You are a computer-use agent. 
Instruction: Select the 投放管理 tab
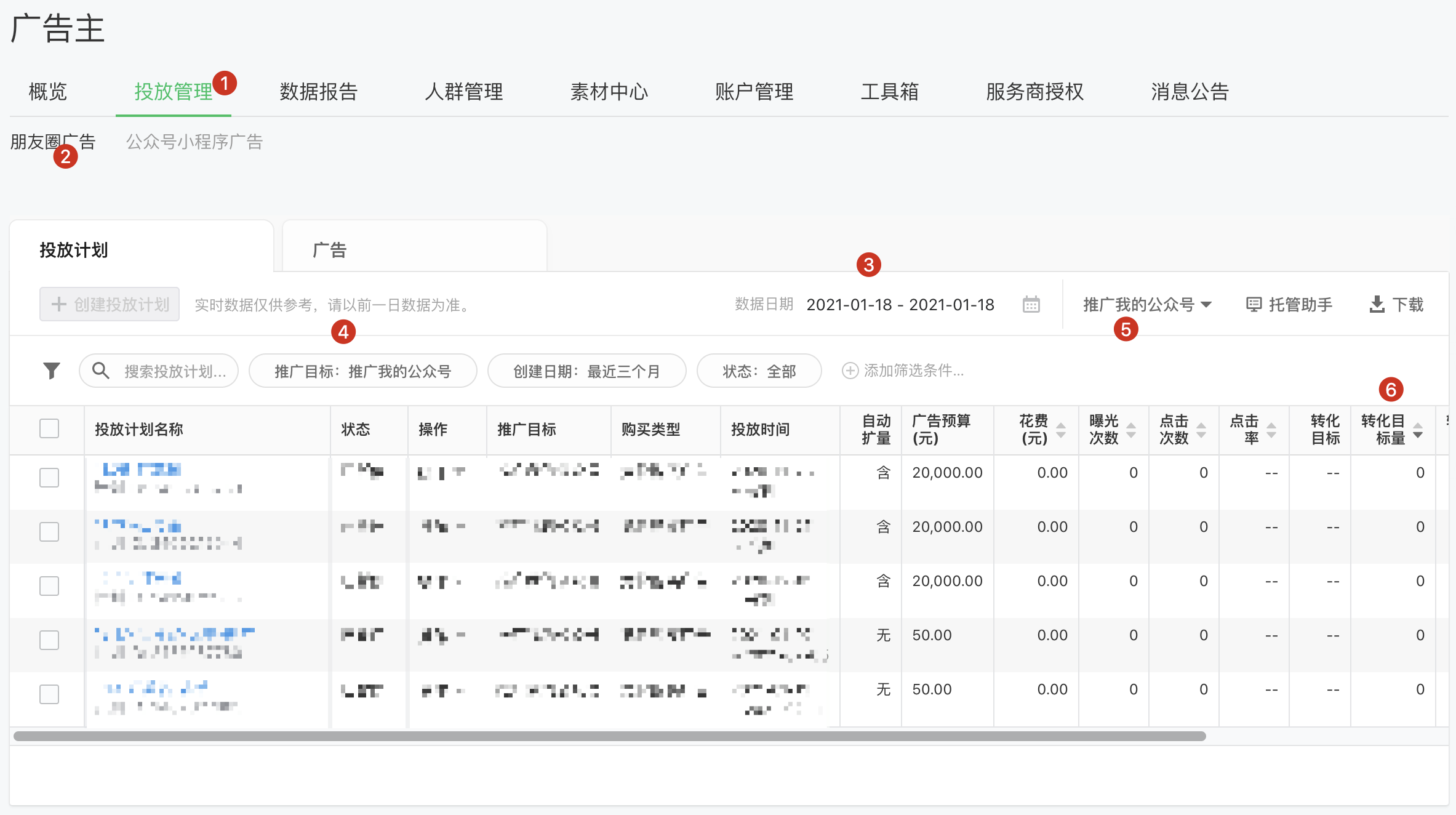[x=174, y=92]
